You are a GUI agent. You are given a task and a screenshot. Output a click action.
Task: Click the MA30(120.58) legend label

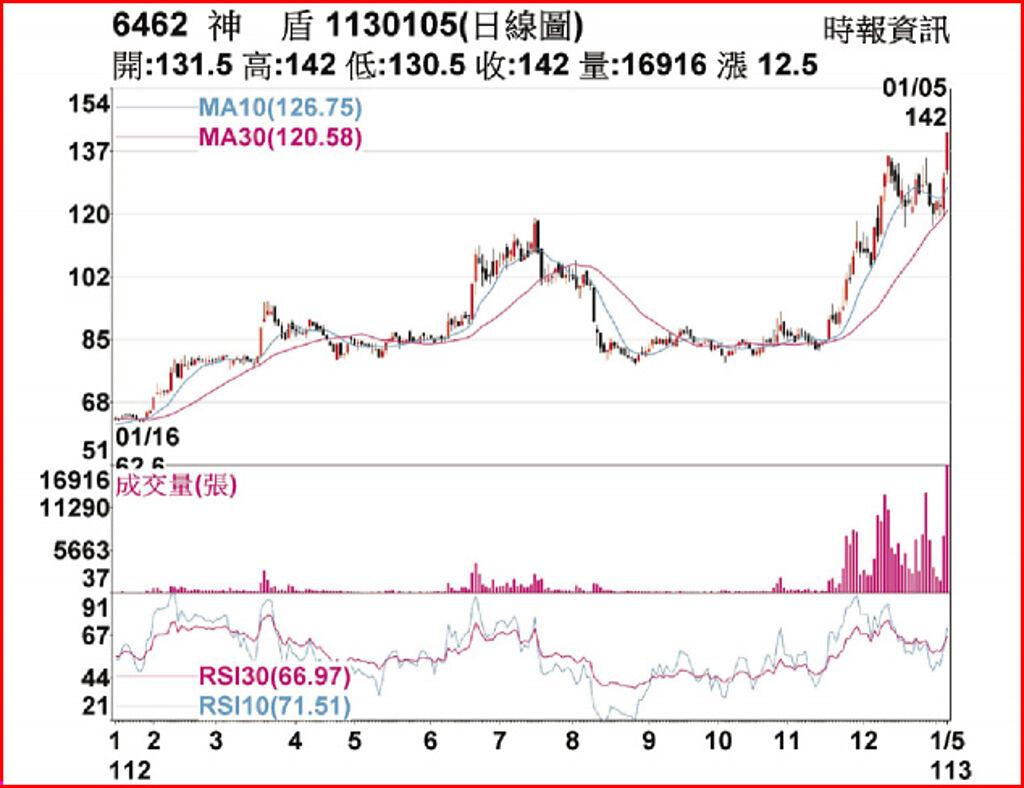coord(278,137)
